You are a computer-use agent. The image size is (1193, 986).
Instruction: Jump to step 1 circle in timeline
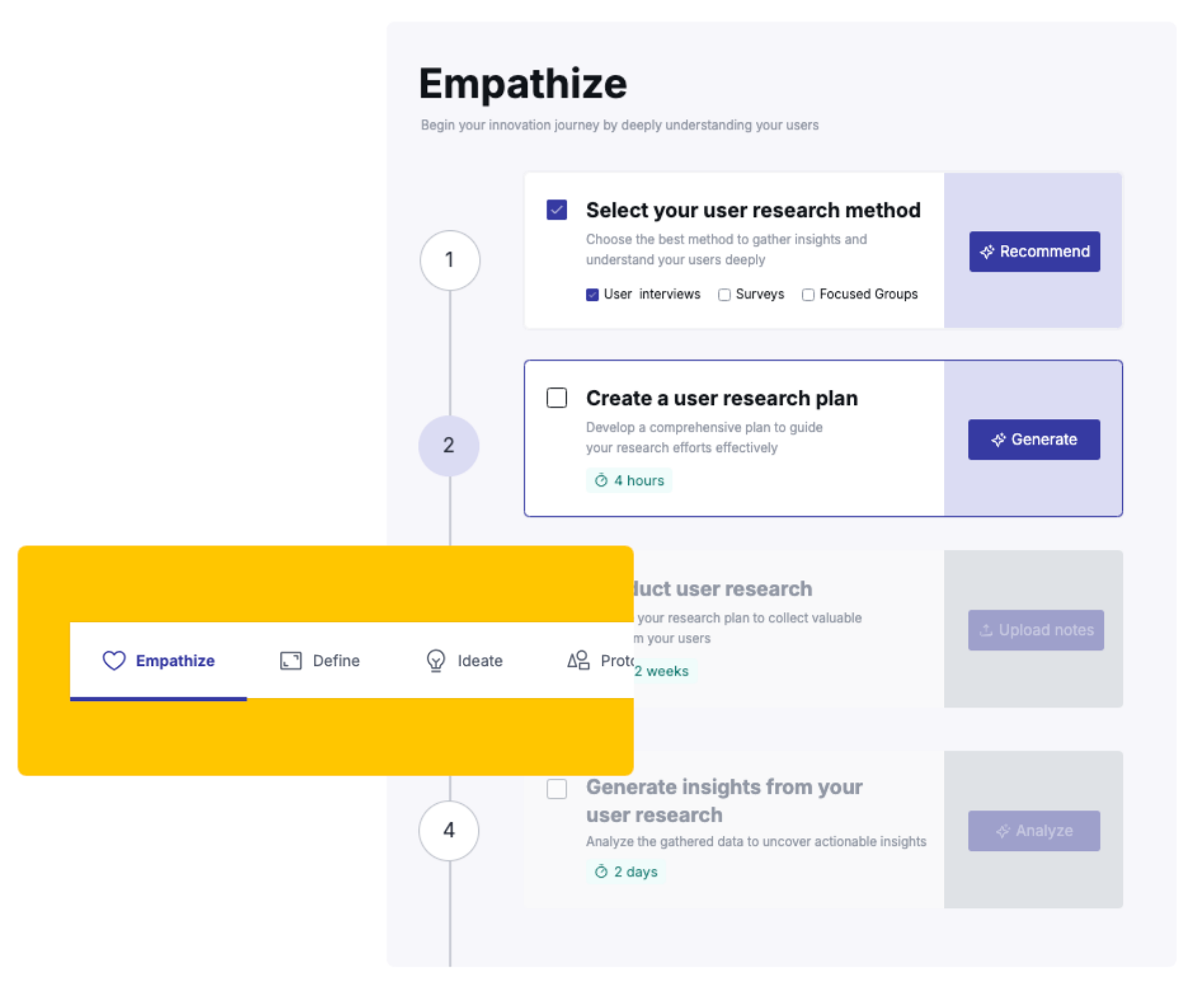[x=449, y=260]
